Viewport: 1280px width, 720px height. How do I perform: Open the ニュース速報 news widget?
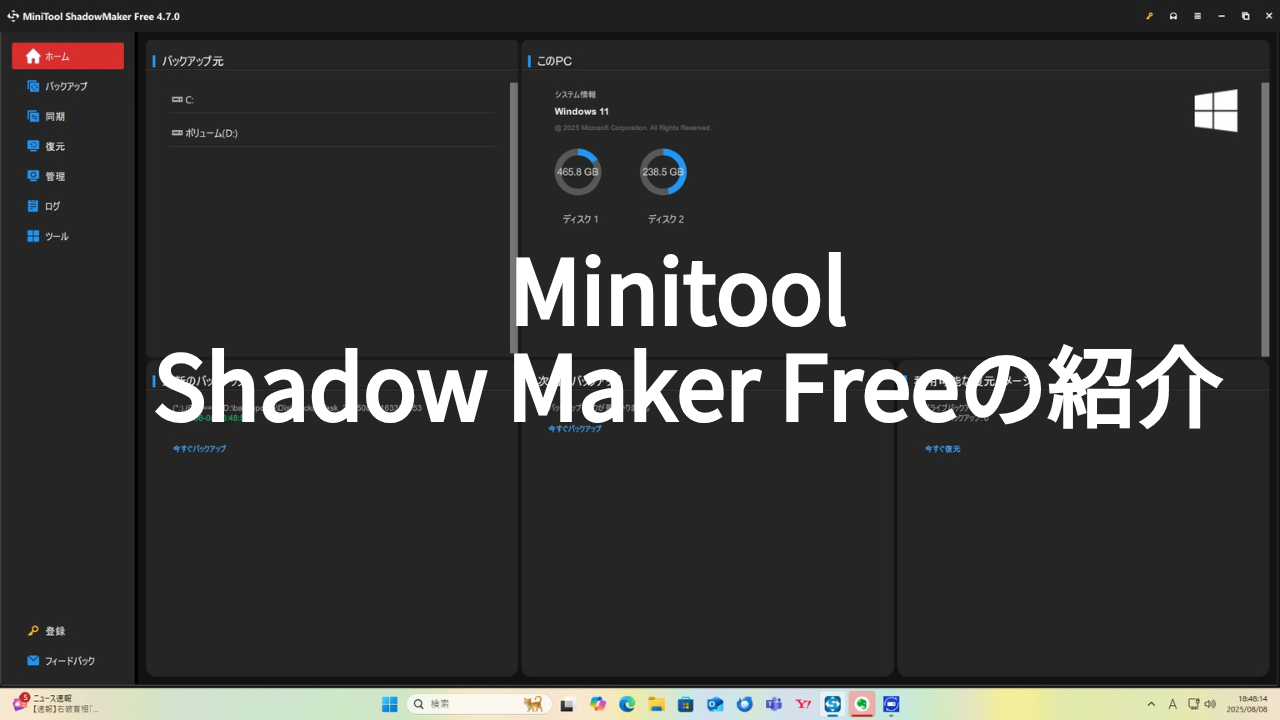(x=56, y=704)
